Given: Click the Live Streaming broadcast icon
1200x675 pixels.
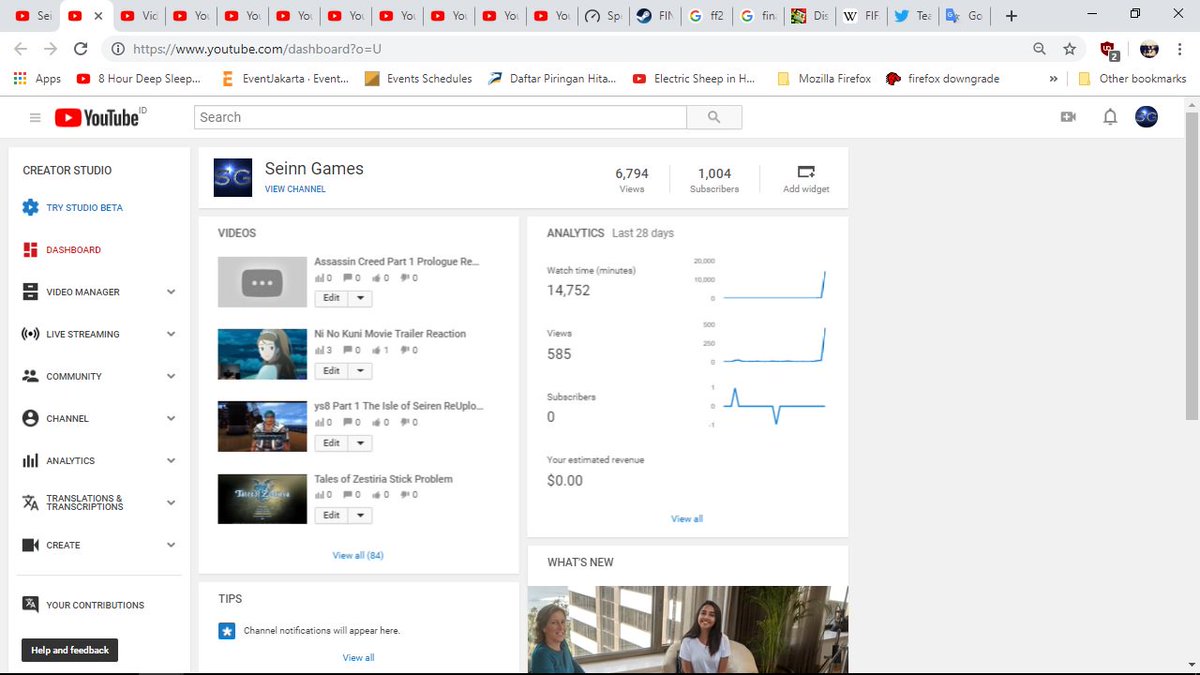Looking at the screenshot, I should [x=30, y=334].
